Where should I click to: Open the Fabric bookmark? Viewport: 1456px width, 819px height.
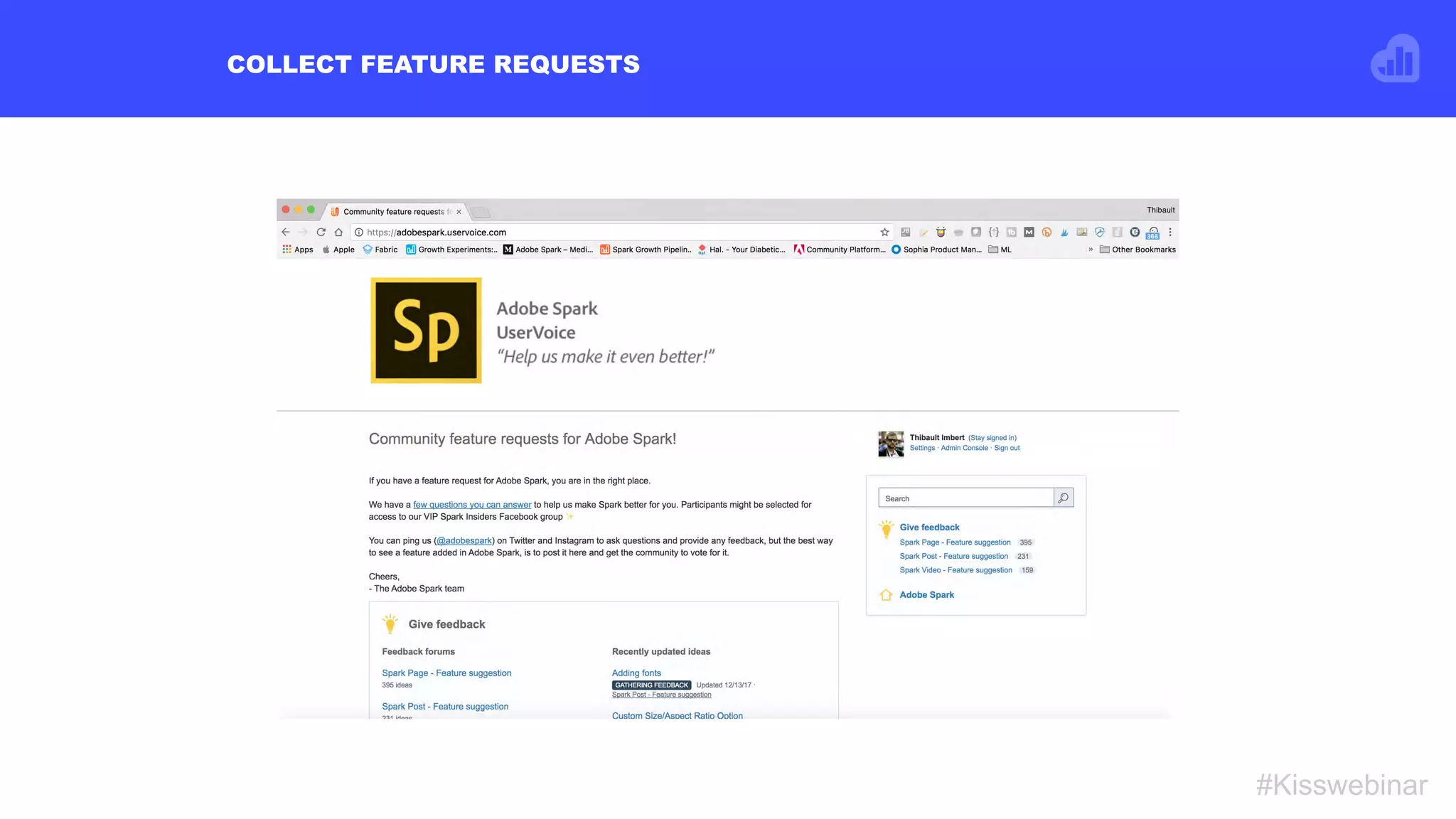click(x=380, y=250)
